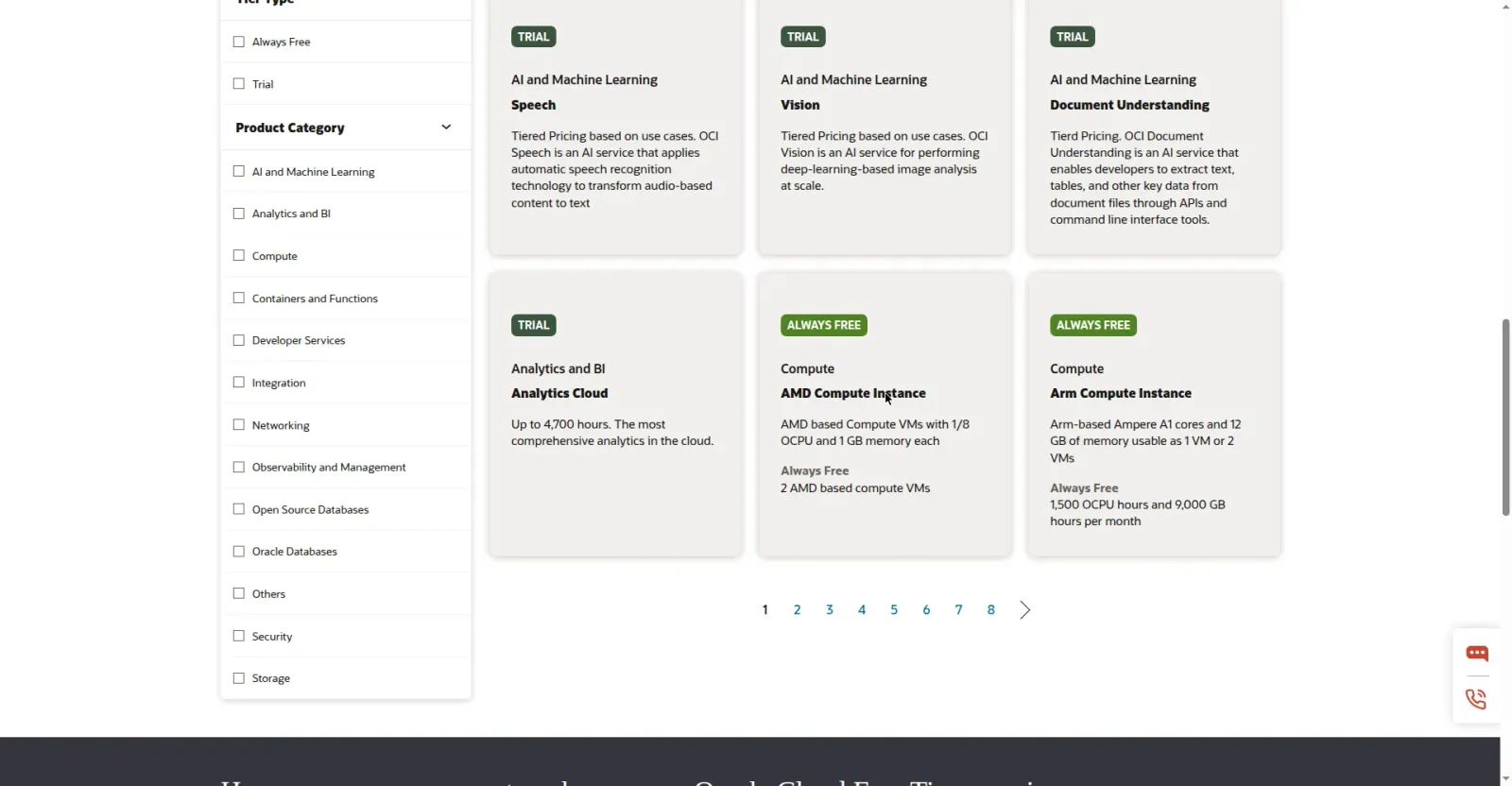The image size is (1512, 786).
Task: Click the phone call icon
Action: click(x=1476, y=699)
